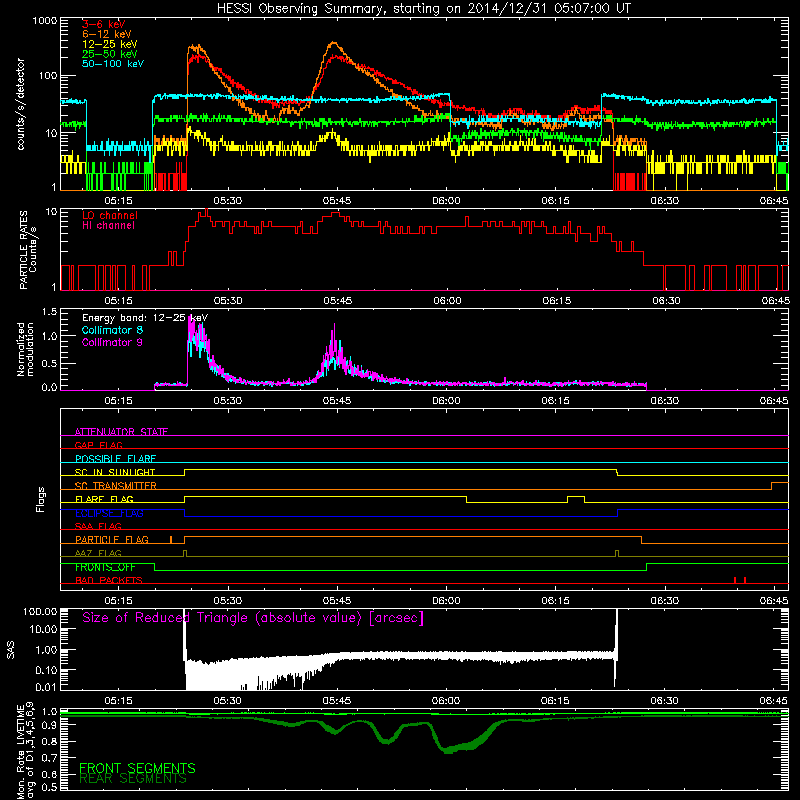Screen dimensions: 800x800
Task: Click the "Normalized modulation" axis label
Action: 25,349
